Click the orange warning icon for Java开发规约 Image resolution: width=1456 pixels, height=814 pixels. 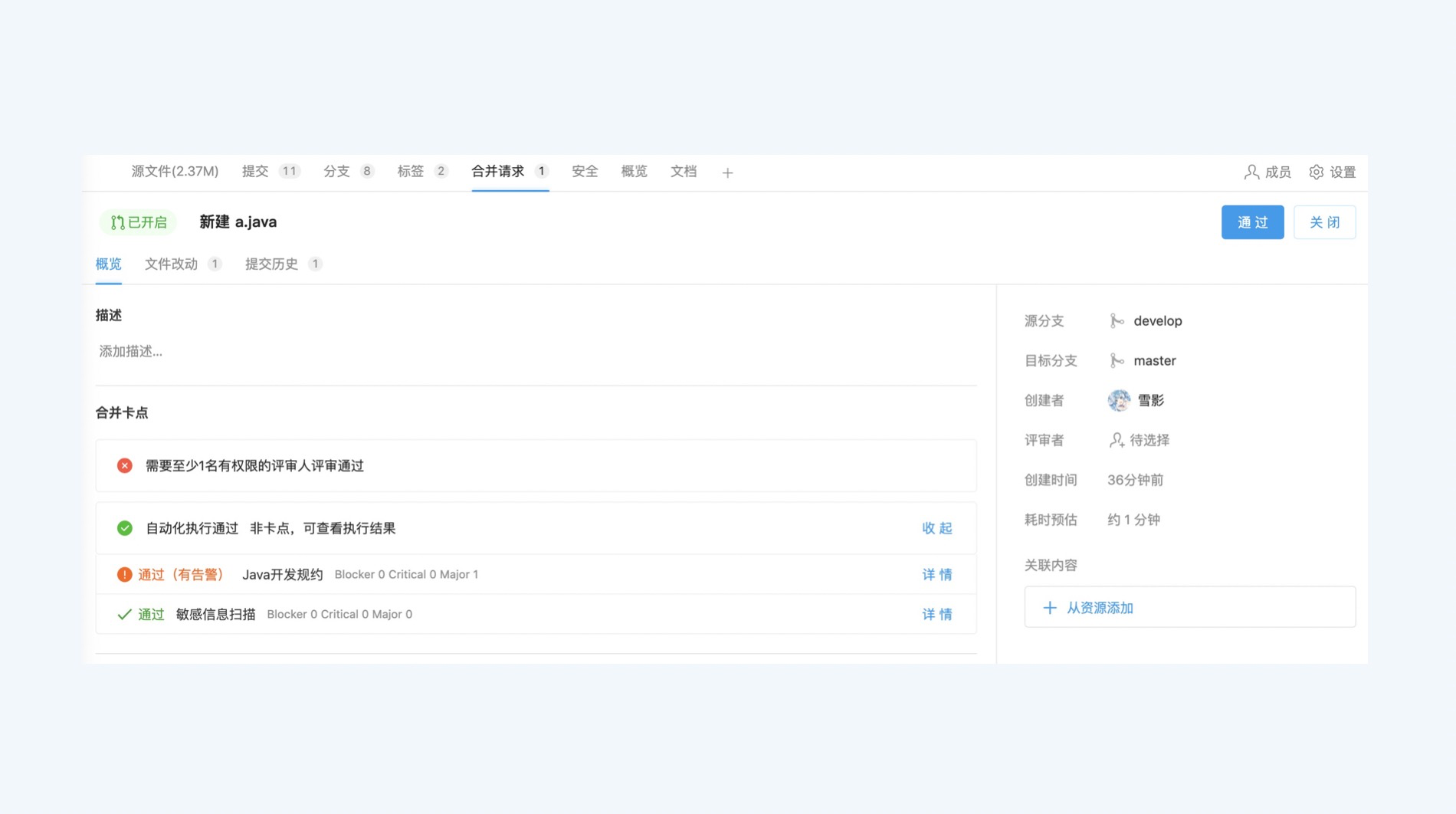tap(124, 575)
